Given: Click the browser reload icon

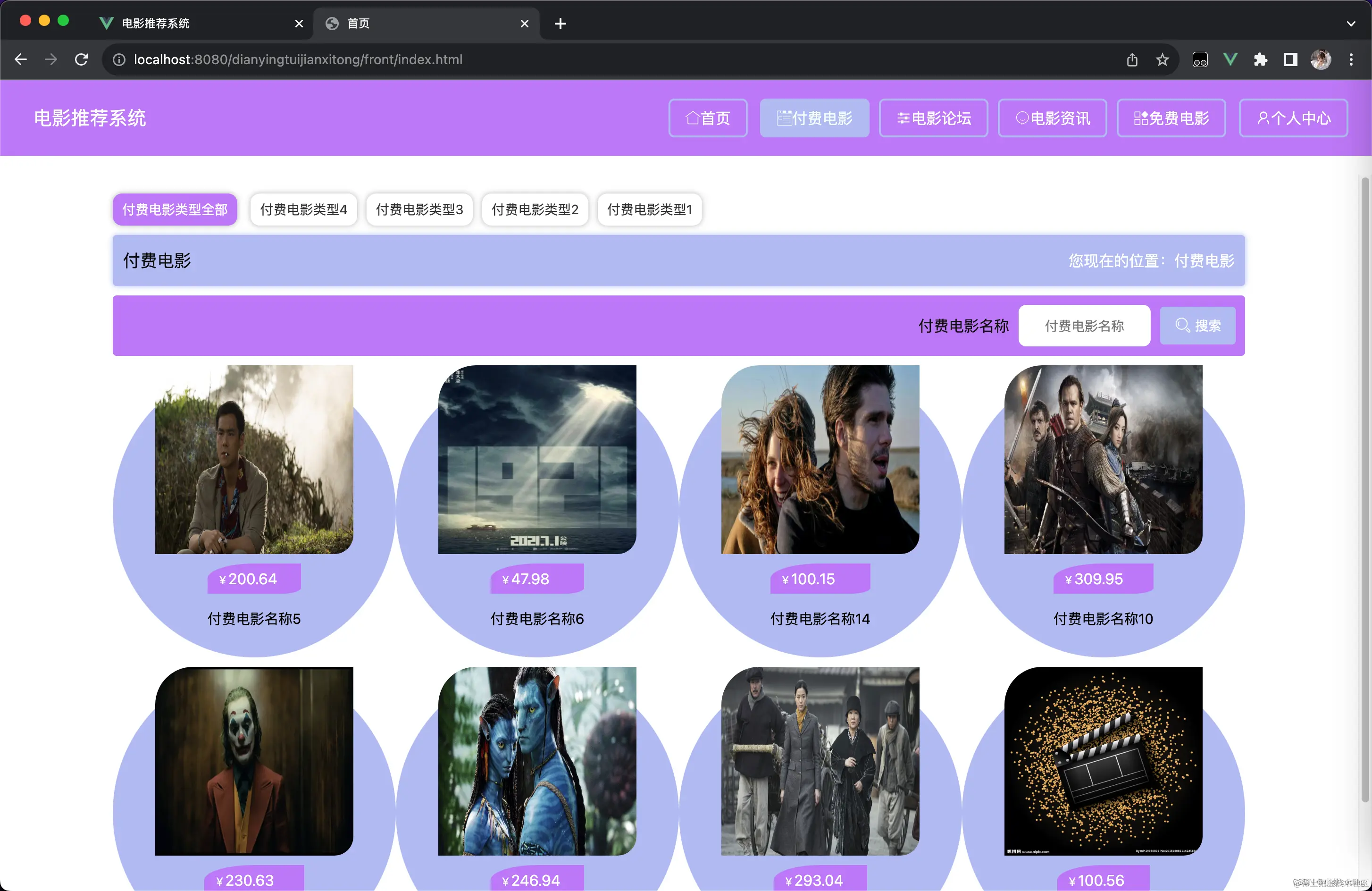Looking at the screenshot, I should pos(81,59).
